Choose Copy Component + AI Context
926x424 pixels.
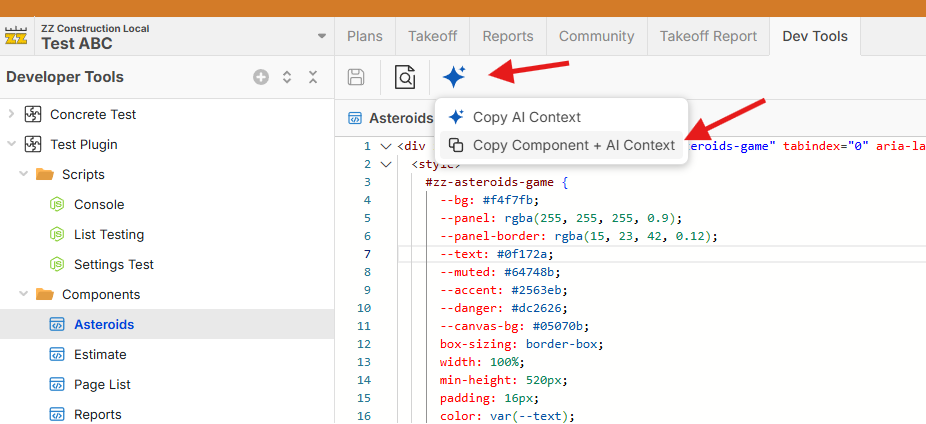point(562,145)
